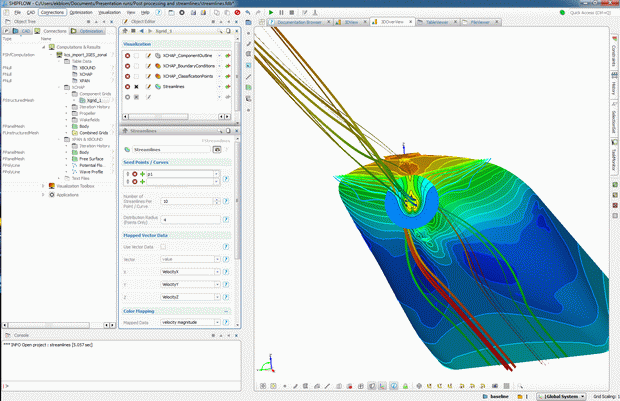The width and height of the screenshot is (620, 401).
Task: Click the green Run play icon
Action: pos(271,12)
